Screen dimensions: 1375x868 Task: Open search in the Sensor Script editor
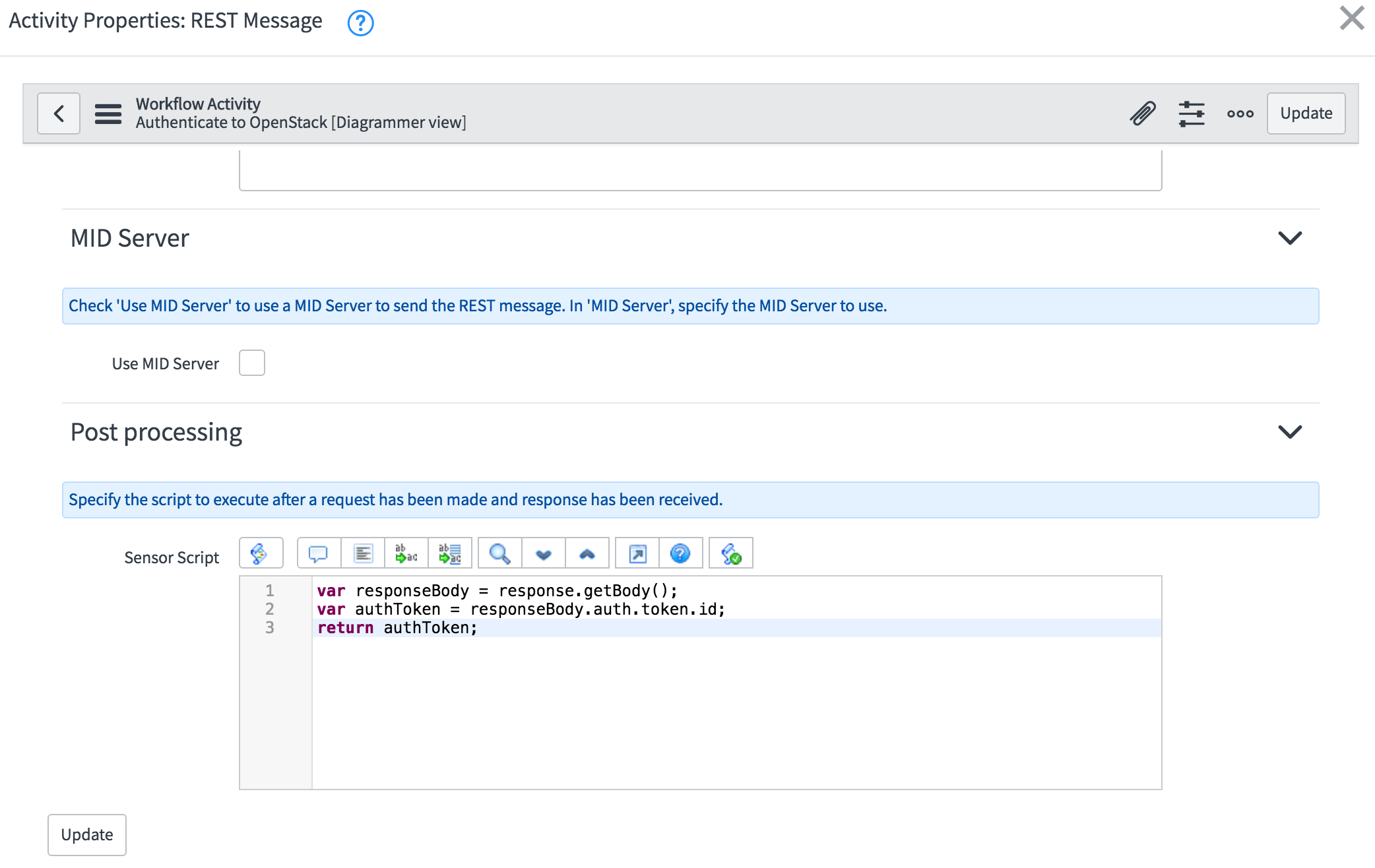(x=499, y=553)
